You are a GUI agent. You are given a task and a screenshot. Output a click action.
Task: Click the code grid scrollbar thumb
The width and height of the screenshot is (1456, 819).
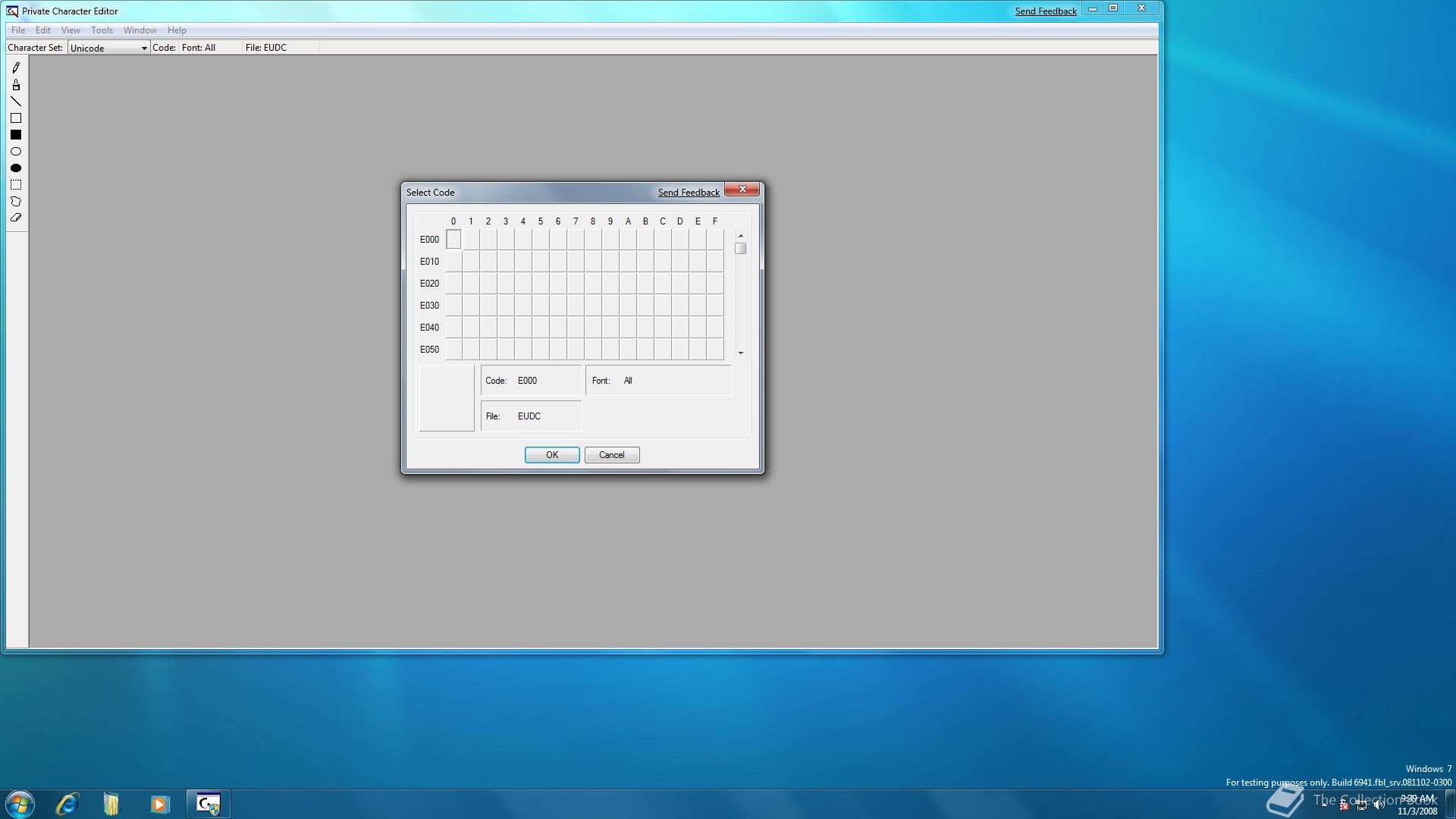click(741, 249)
